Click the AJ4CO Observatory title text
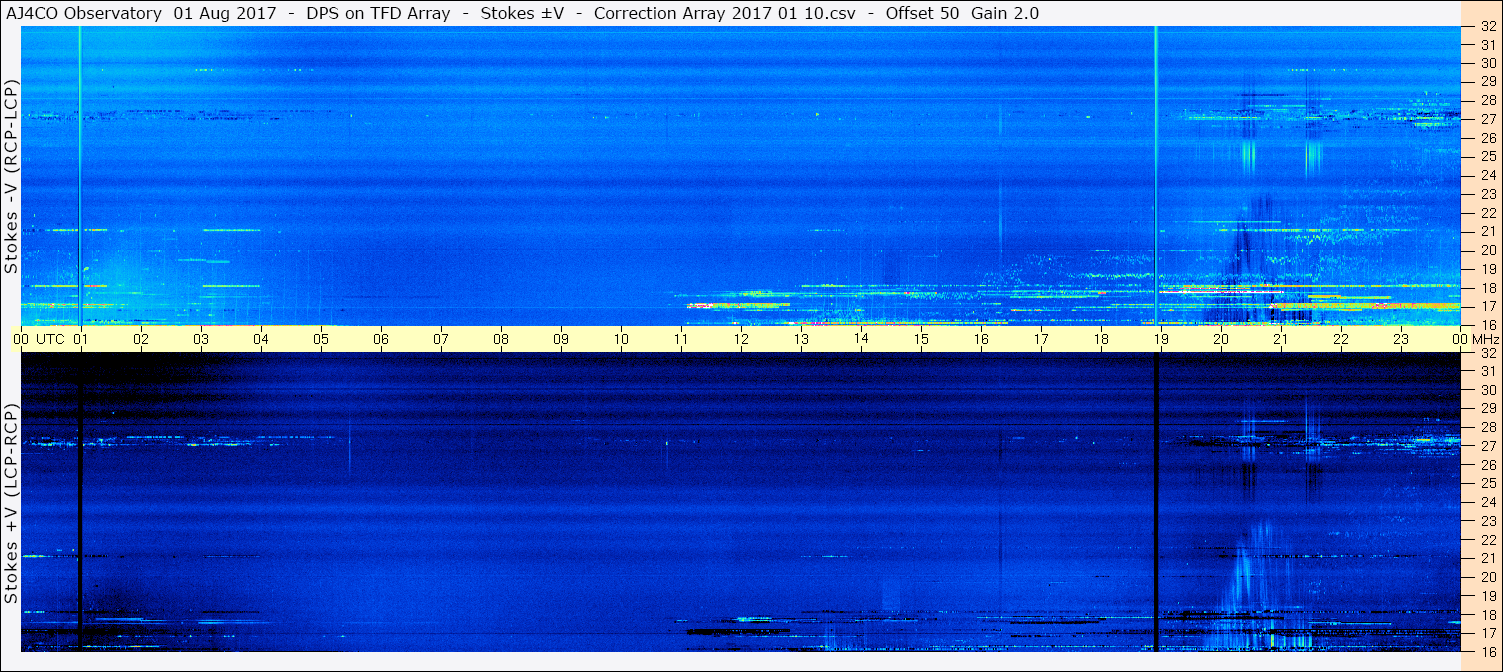This screenshot has width=1503, height=672. point(84,14)
